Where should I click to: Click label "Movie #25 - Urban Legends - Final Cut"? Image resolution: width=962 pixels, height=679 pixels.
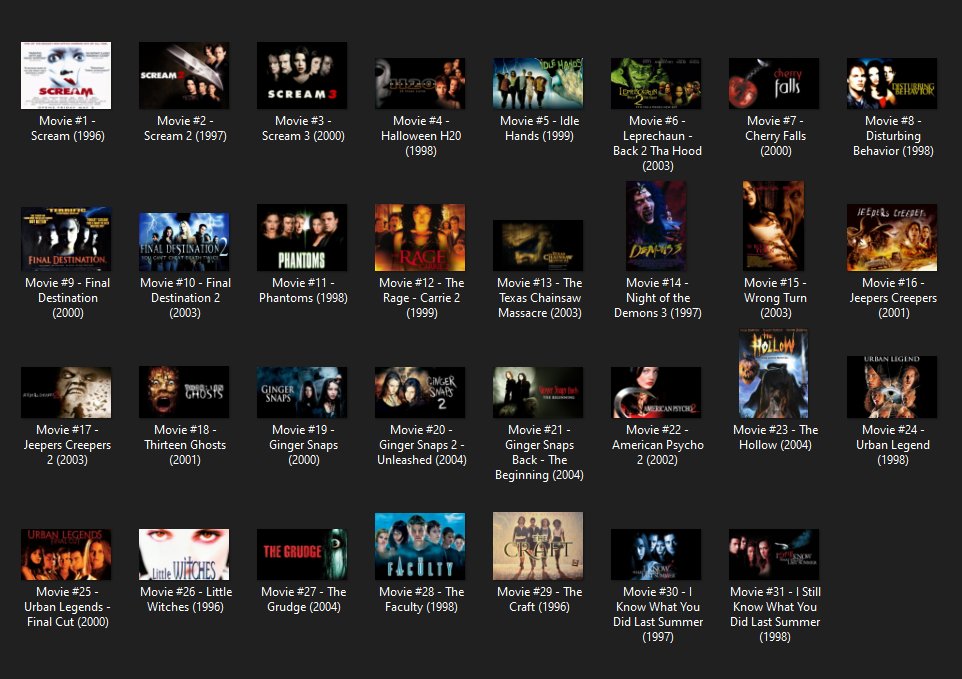tap(67, 607)
